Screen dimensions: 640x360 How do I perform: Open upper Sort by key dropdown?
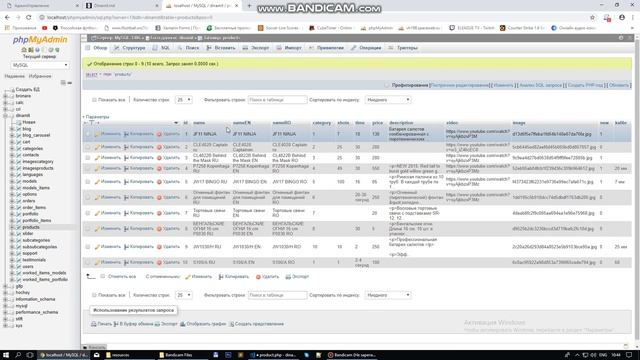pos(388,100)
